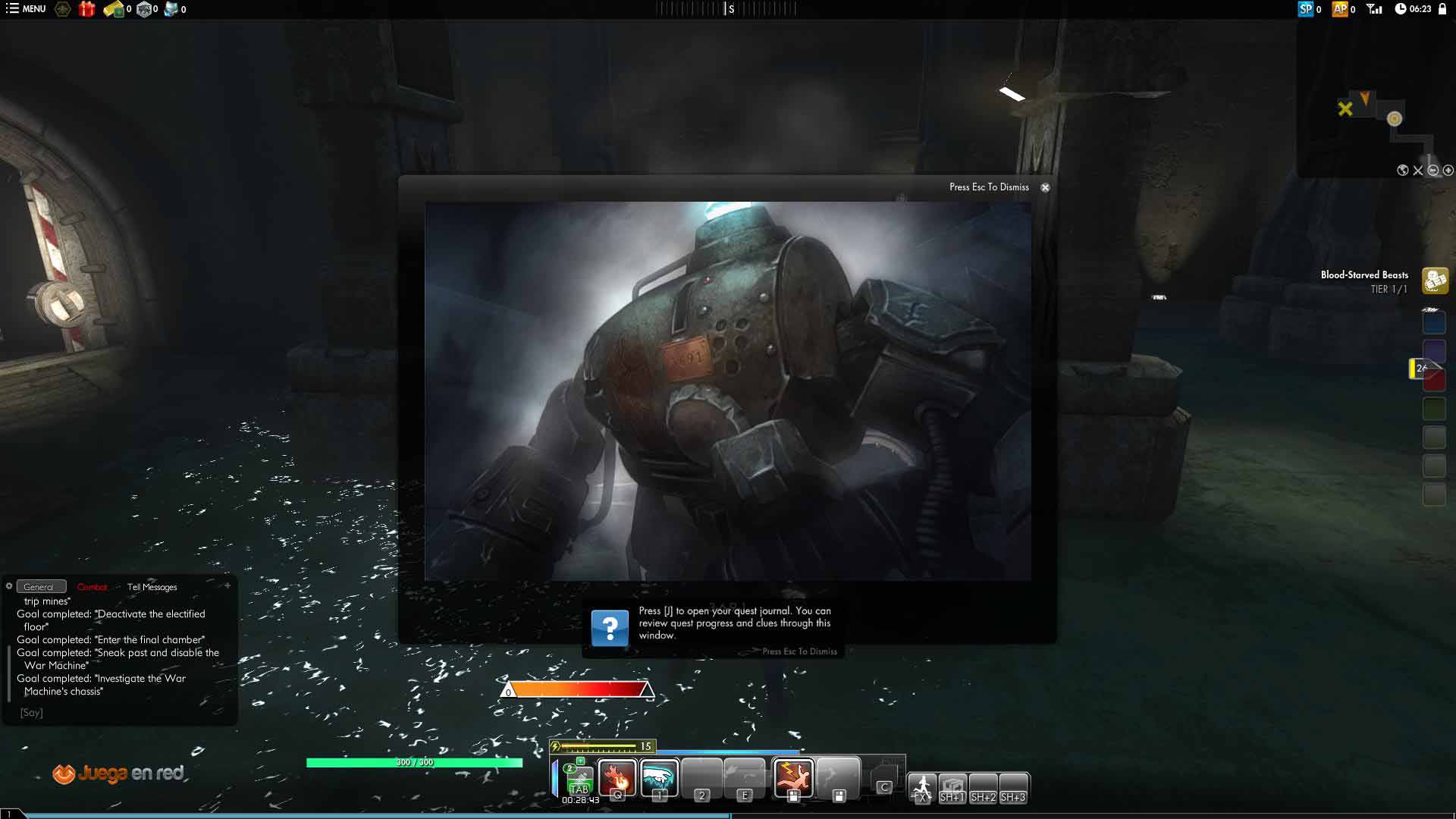Viewport: 1456px width, 819px height.
Task: Click the blue question mark help icon
Action: (x=610, y=628)
